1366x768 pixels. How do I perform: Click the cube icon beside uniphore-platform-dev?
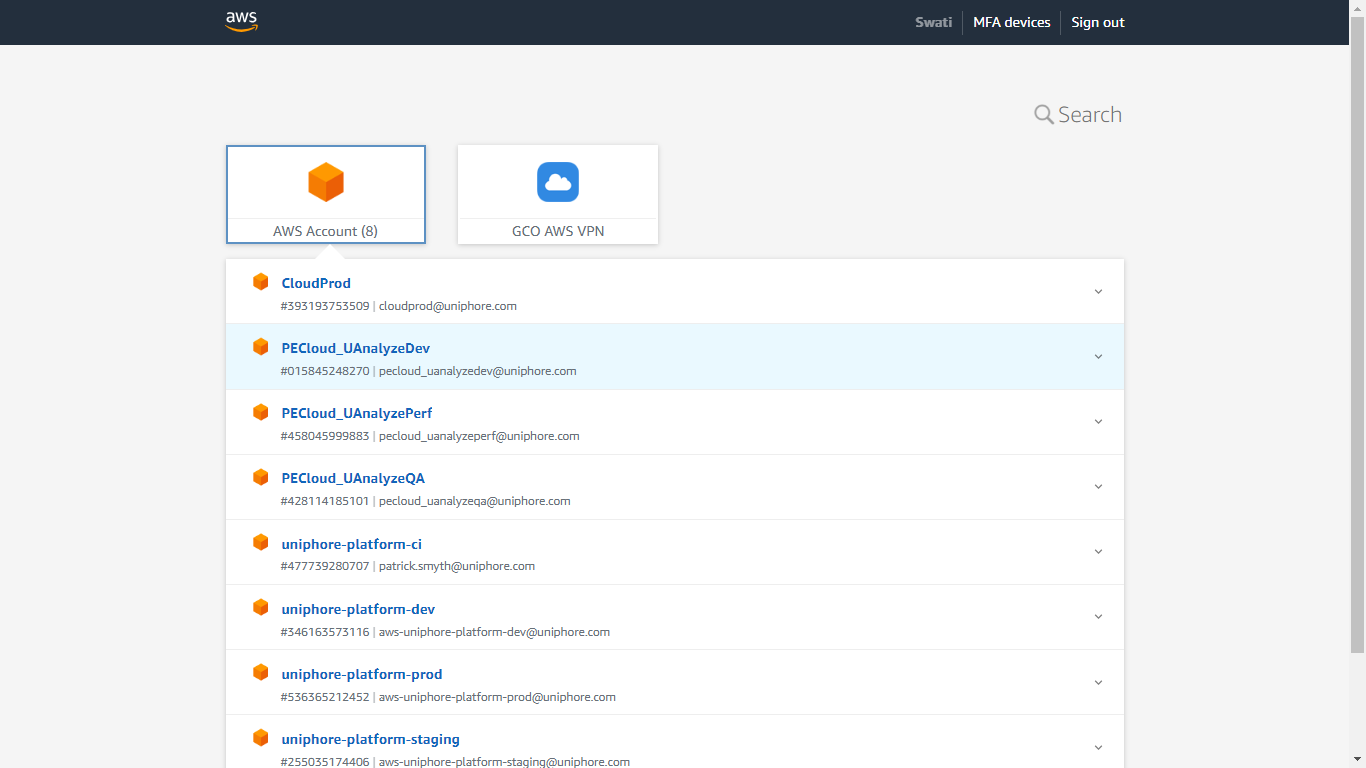click(261, 607)
